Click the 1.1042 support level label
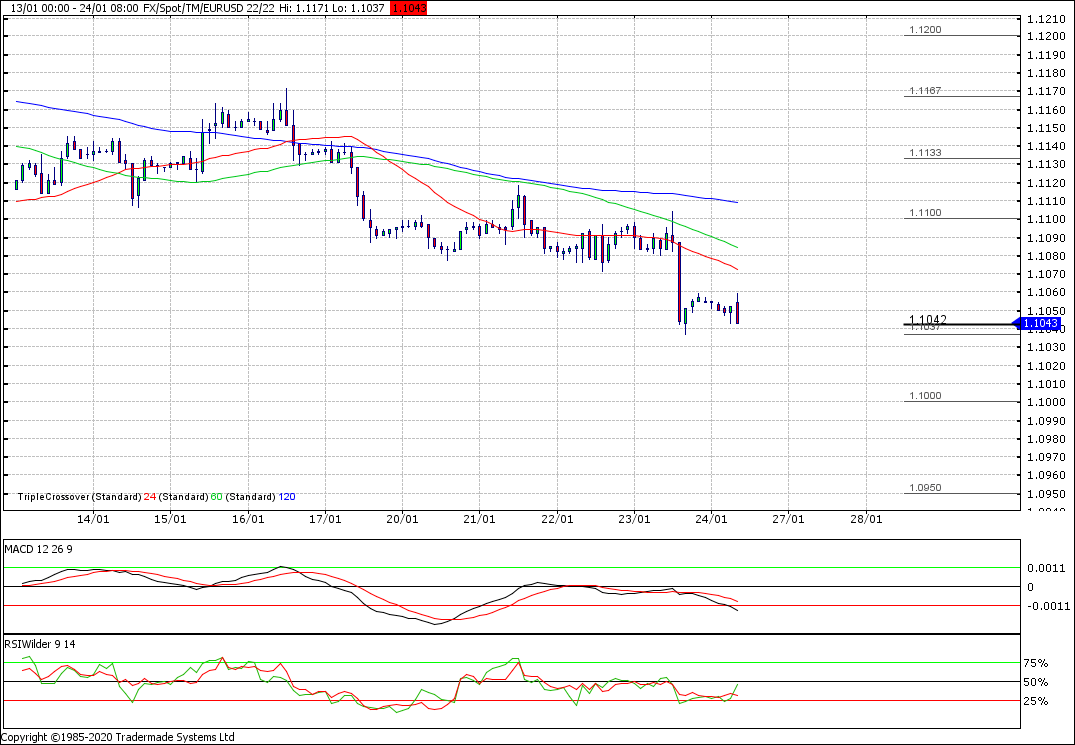This screenshot has width=1075, height=745. point(928,319)
